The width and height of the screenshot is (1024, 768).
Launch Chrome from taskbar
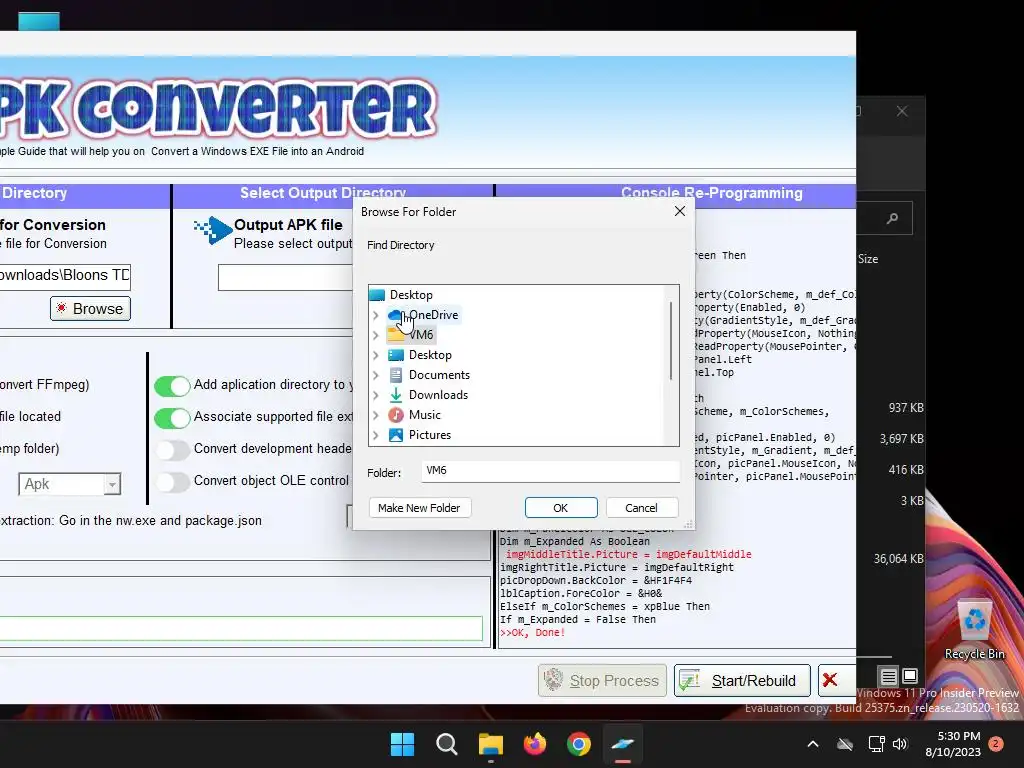click(579, 744)
